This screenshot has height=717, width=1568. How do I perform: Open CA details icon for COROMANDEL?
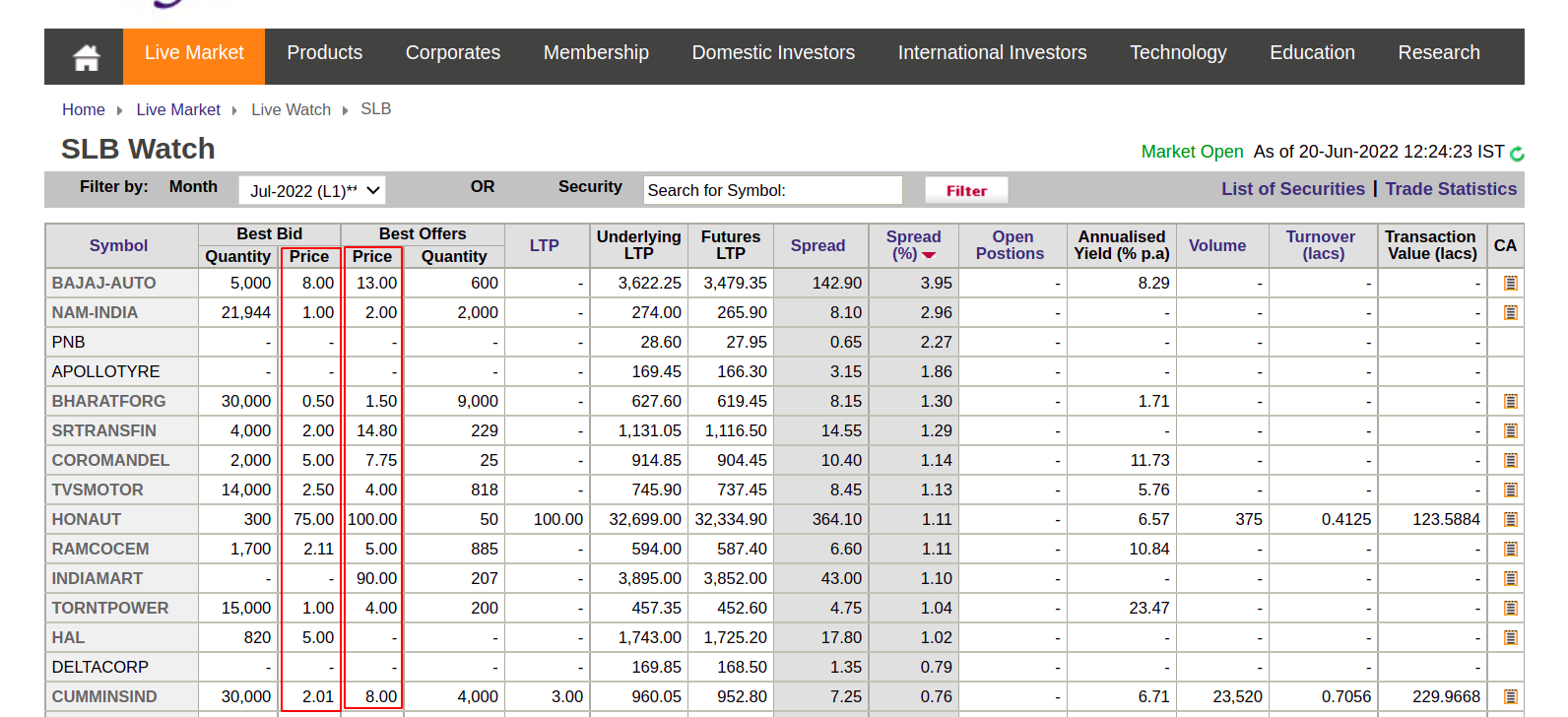coord(1510,461)
